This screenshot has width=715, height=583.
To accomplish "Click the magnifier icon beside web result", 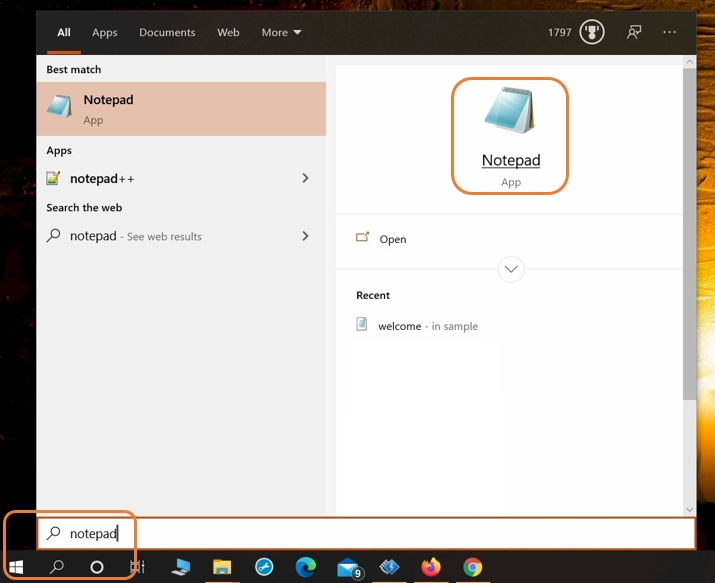I will tap(53, 236).
